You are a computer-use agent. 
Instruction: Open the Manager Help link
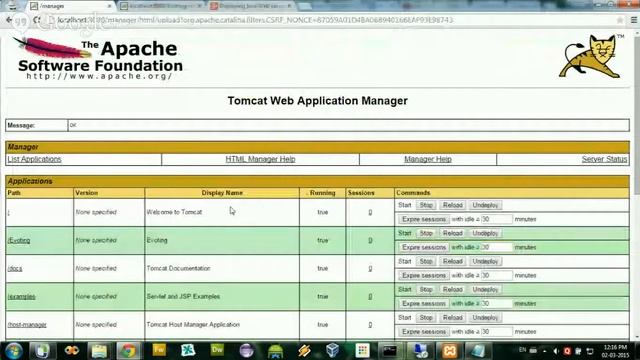428,159
